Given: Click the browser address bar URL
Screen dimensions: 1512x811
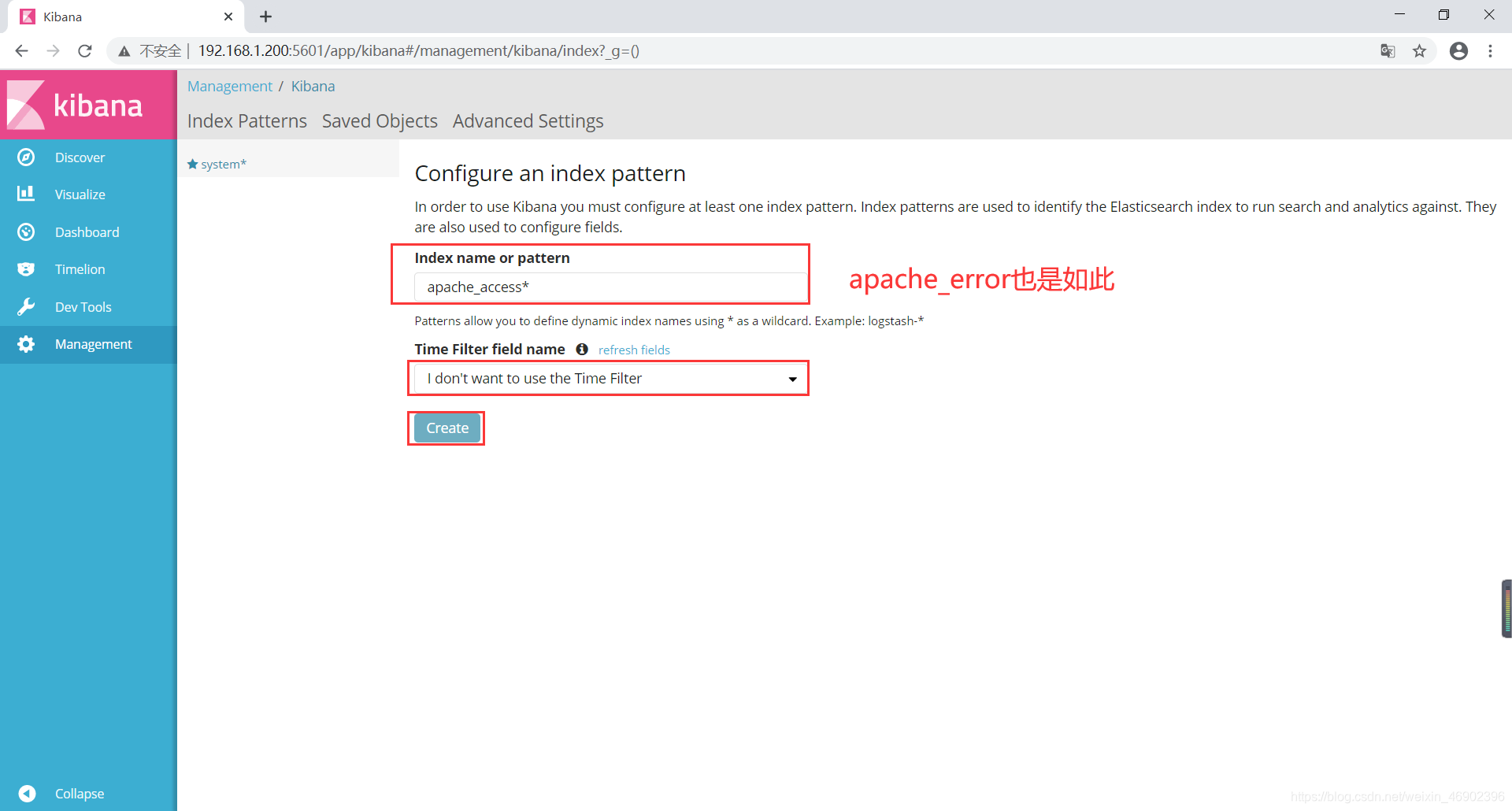Looking at the screenshot, I should coord(418,51).
